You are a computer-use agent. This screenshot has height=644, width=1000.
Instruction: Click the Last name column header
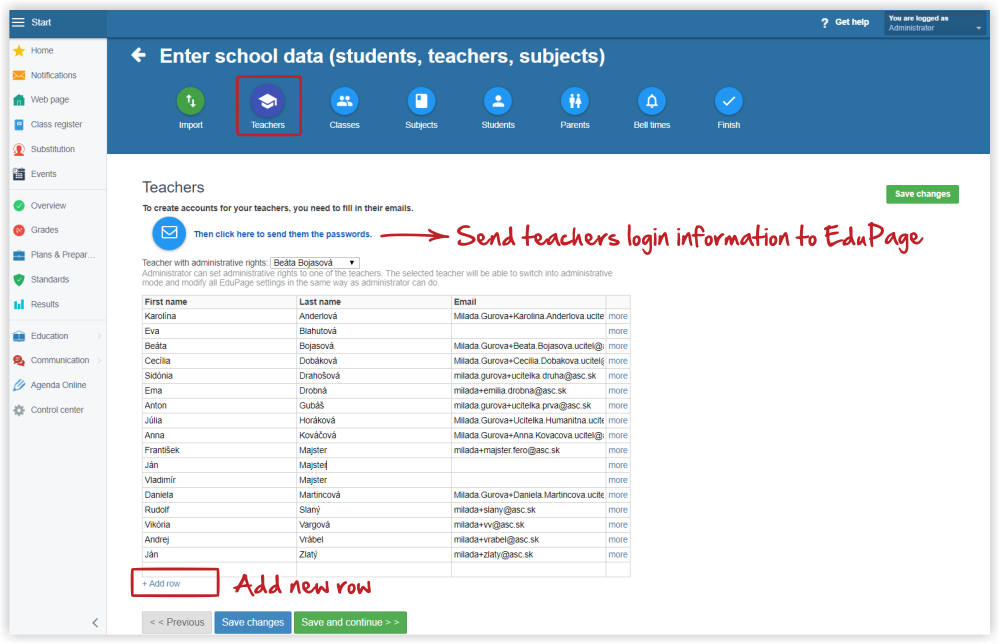click(x=374, y=302)
